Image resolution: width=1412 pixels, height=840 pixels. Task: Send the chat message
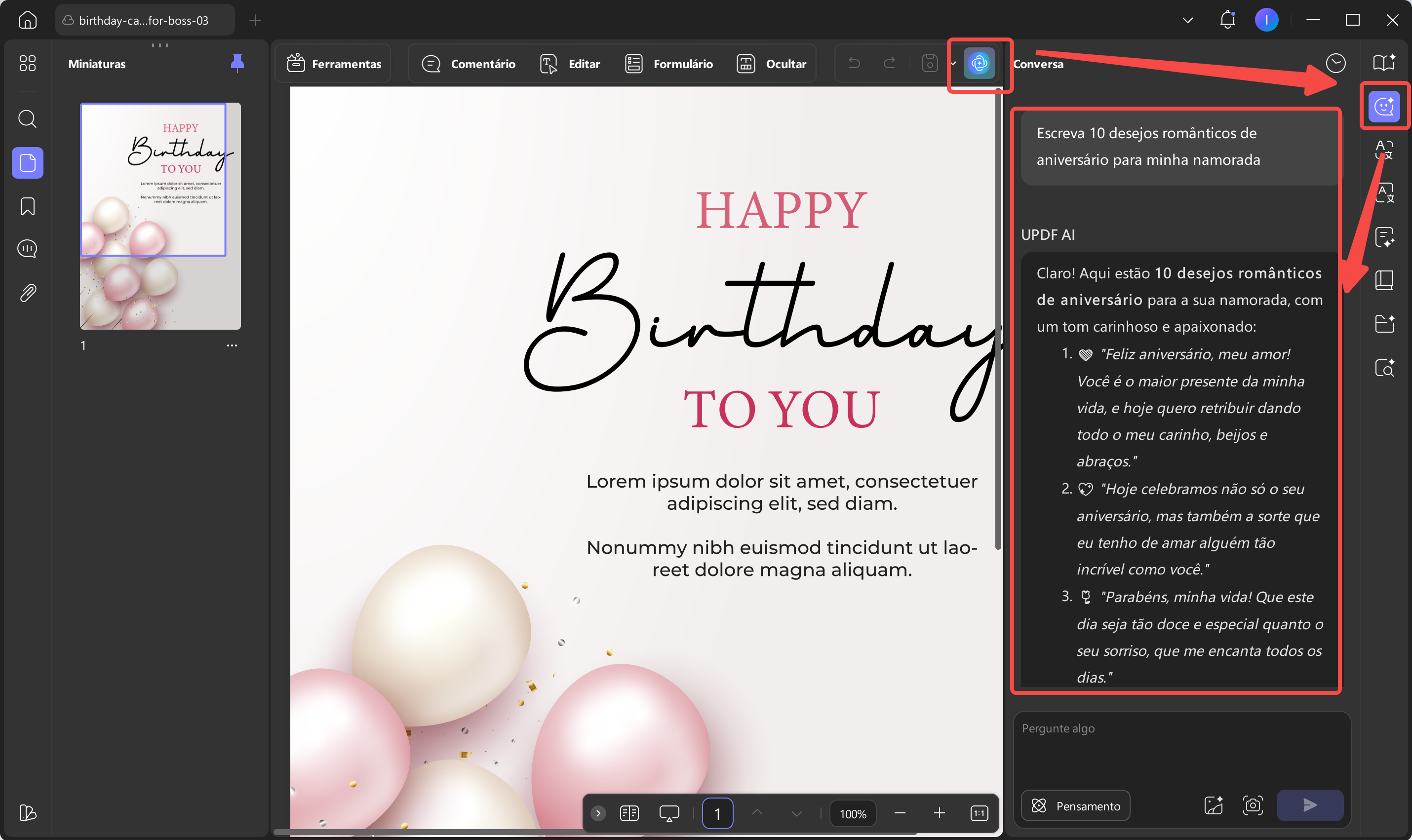(x=1309, y=805)
